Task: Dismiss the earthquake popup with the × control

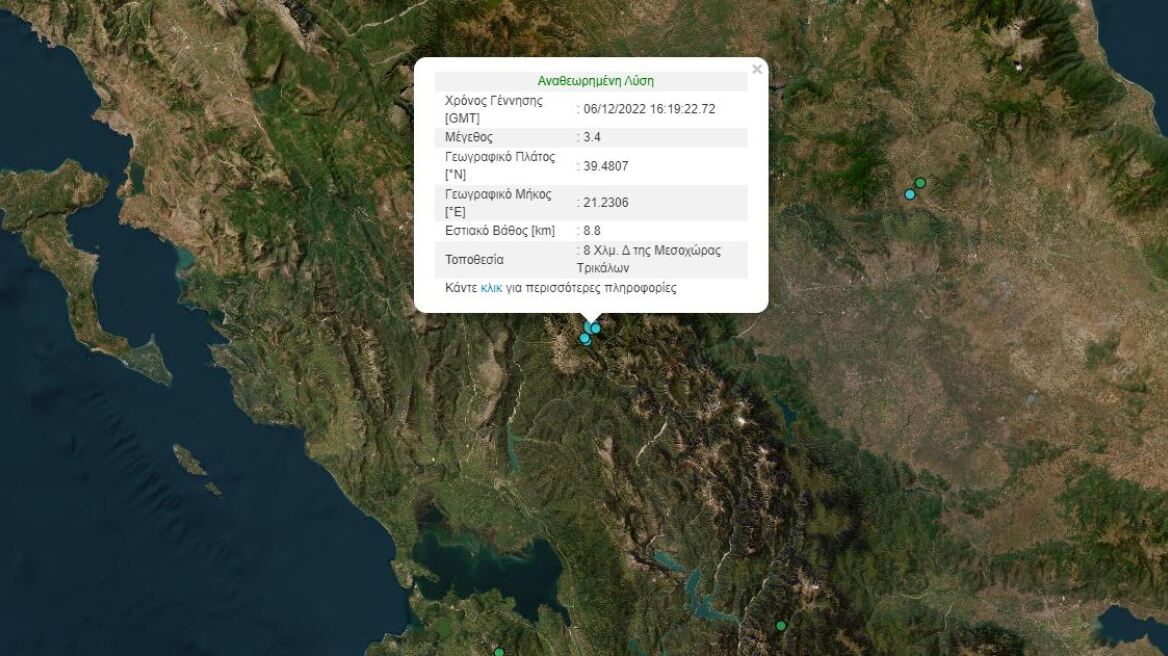Action: [757, 68]
